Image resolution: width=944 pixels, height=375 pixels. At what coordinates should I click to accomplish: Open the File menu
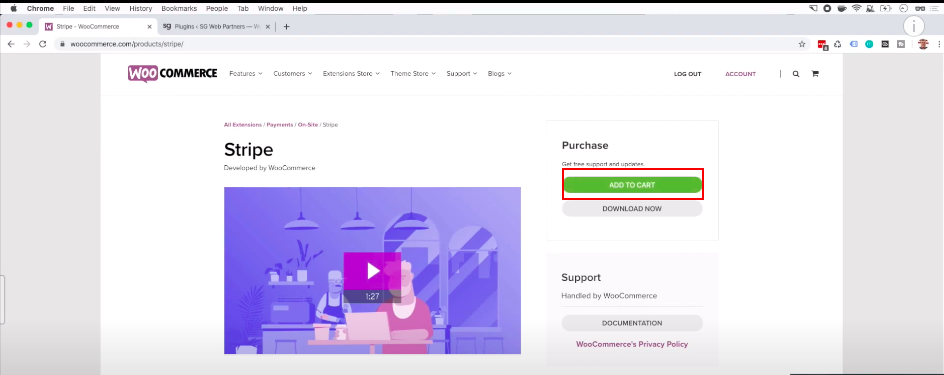(68, 8)
